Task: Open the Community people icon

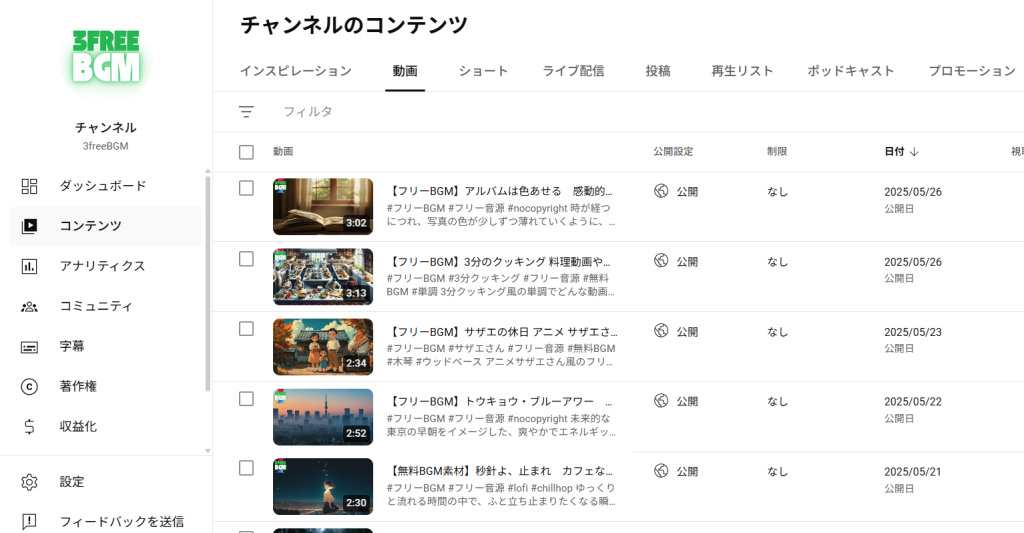Action: pyautogui.click(x=29, y=306)
